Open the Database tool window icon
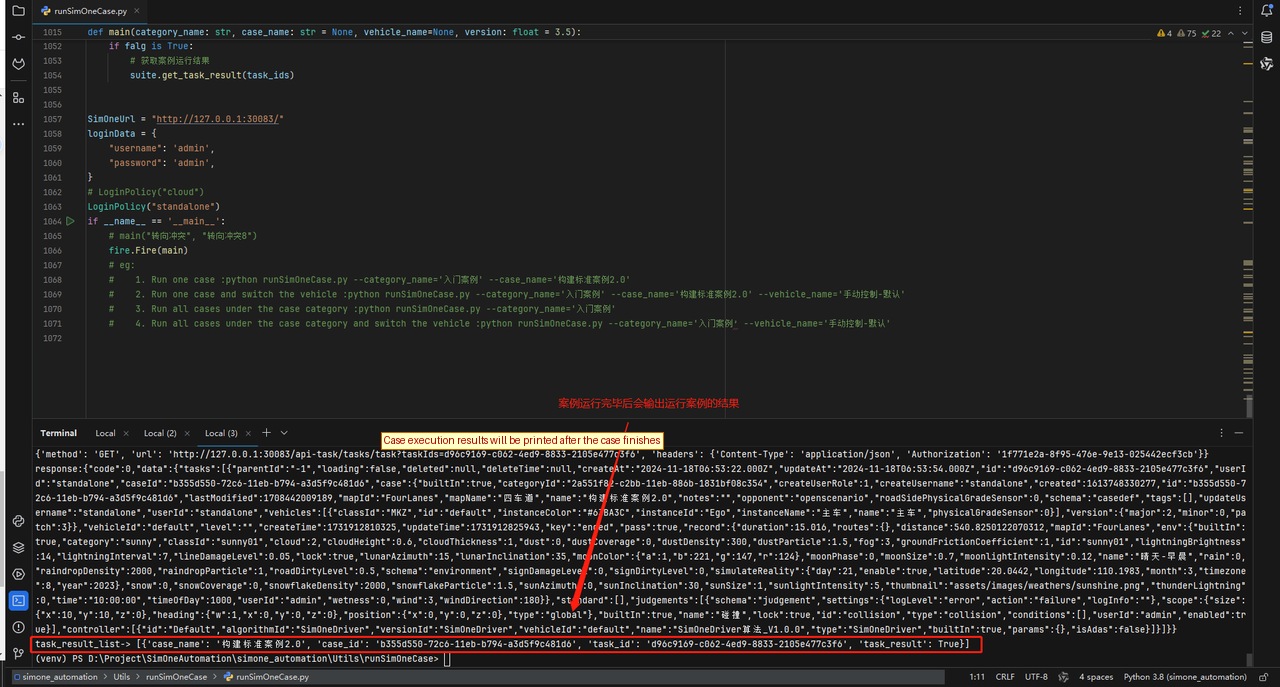This screenshot has height=687, width=1280. tap(1267, 38)
